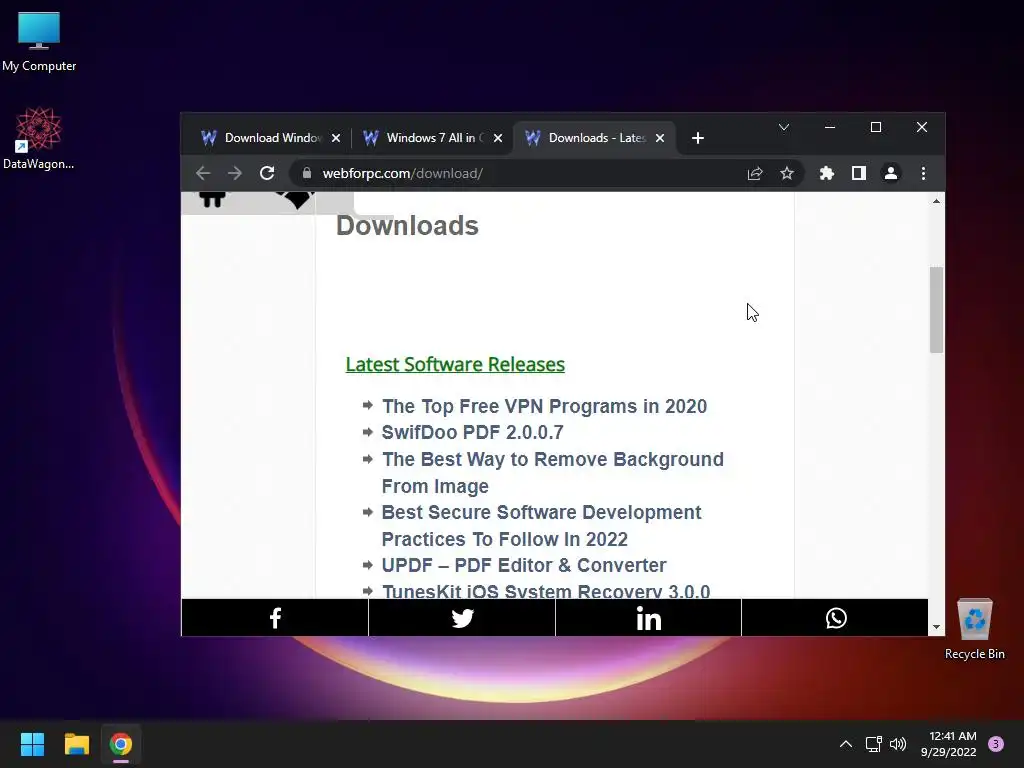Screen dimensions: 1024x768
Task: Expand the tab search chevron
Action: click(784, 127)
